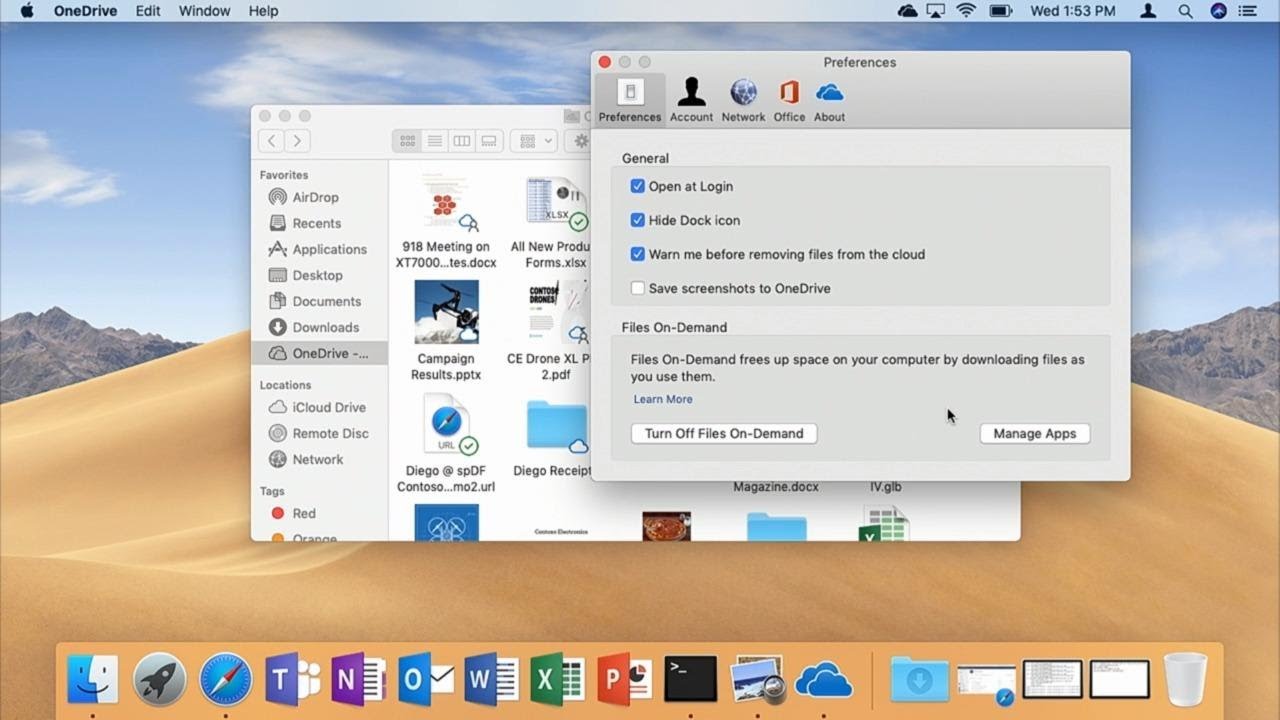Select Campaign Results.pptx file

pos(446,331)
